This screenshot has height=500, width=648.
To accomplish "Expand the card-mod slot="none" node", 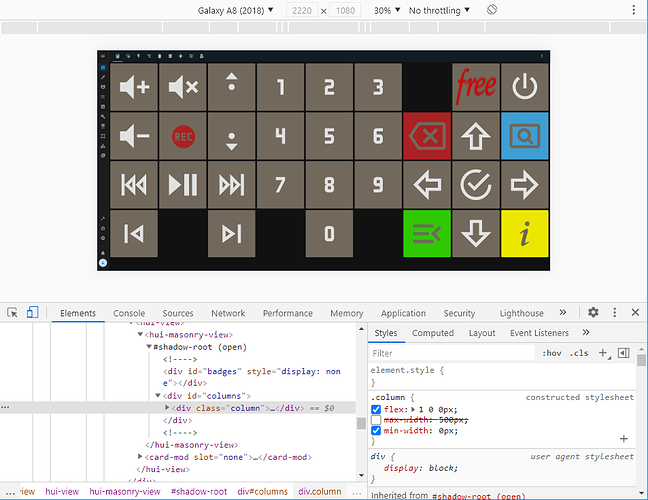I will click(x=140, y=457).
